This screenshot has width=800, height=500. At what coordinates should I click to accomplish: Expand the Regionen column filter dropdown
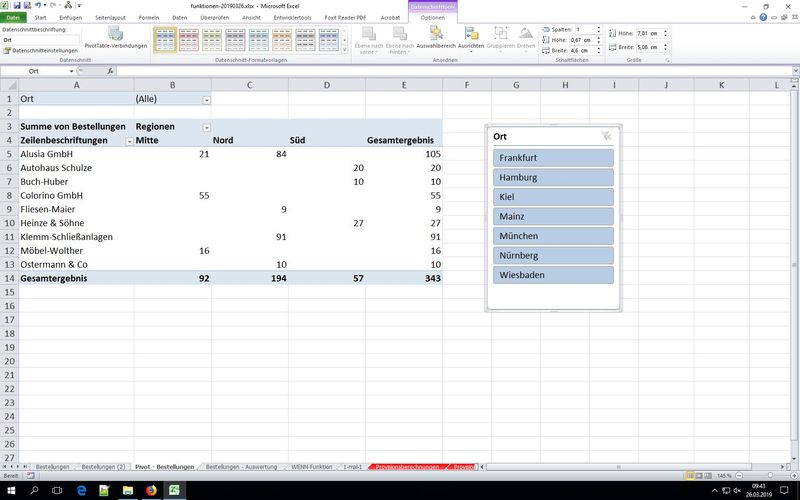[x=207, y=128]
